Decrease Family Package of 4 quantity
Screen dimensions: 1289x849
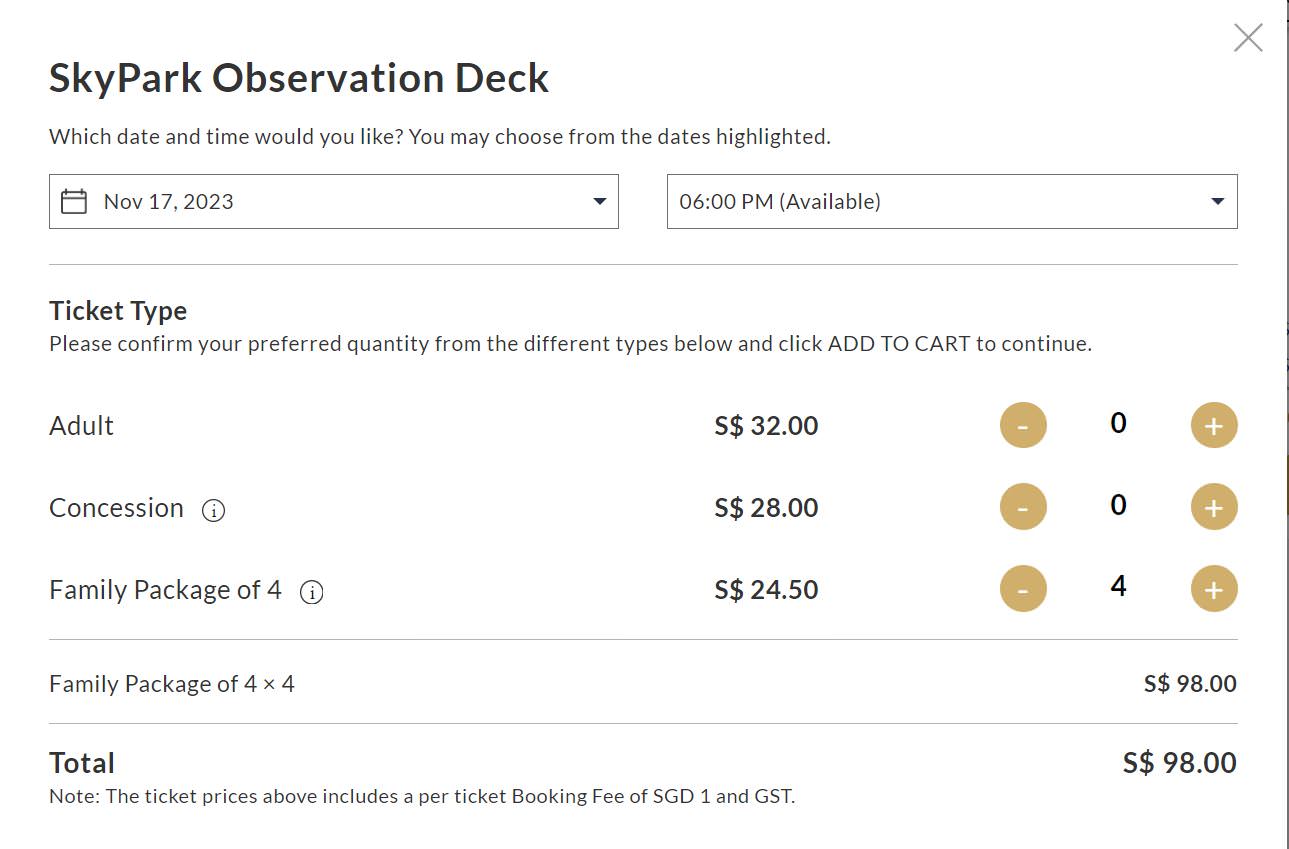[x=1023, y=590]
